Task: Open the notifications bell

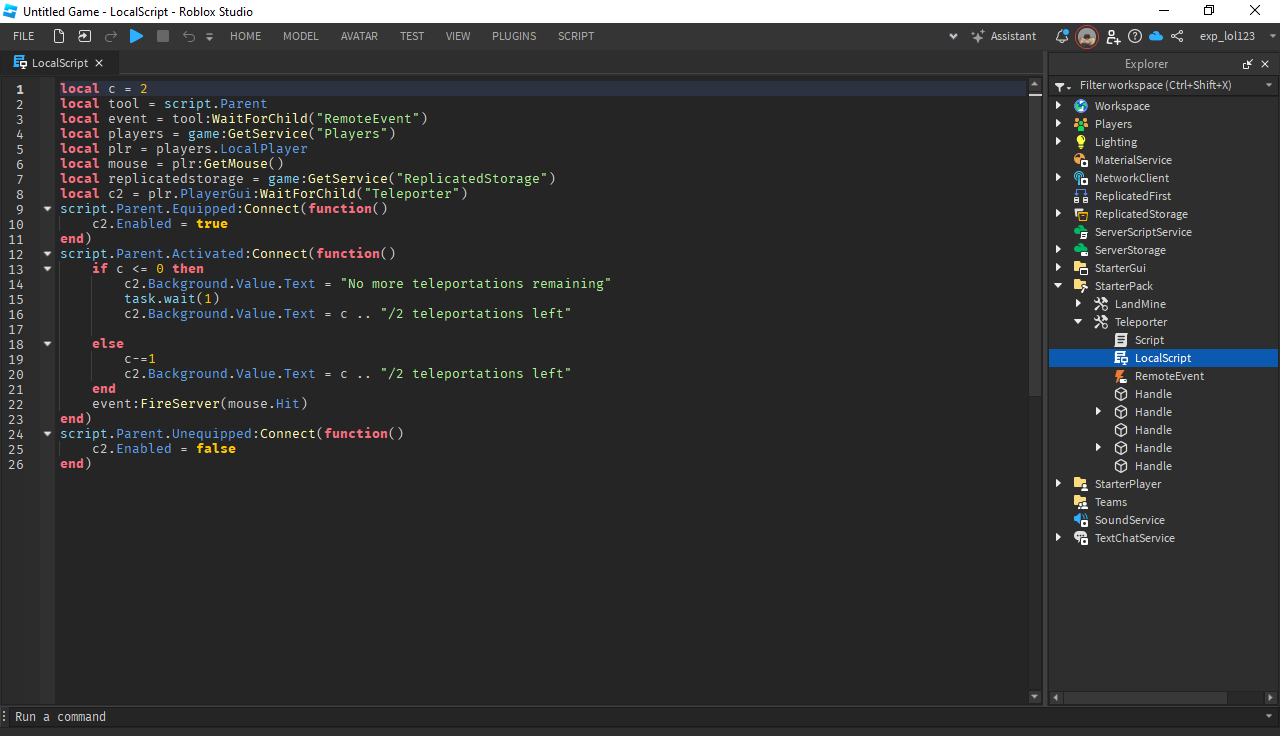Action: [1062, 36]
